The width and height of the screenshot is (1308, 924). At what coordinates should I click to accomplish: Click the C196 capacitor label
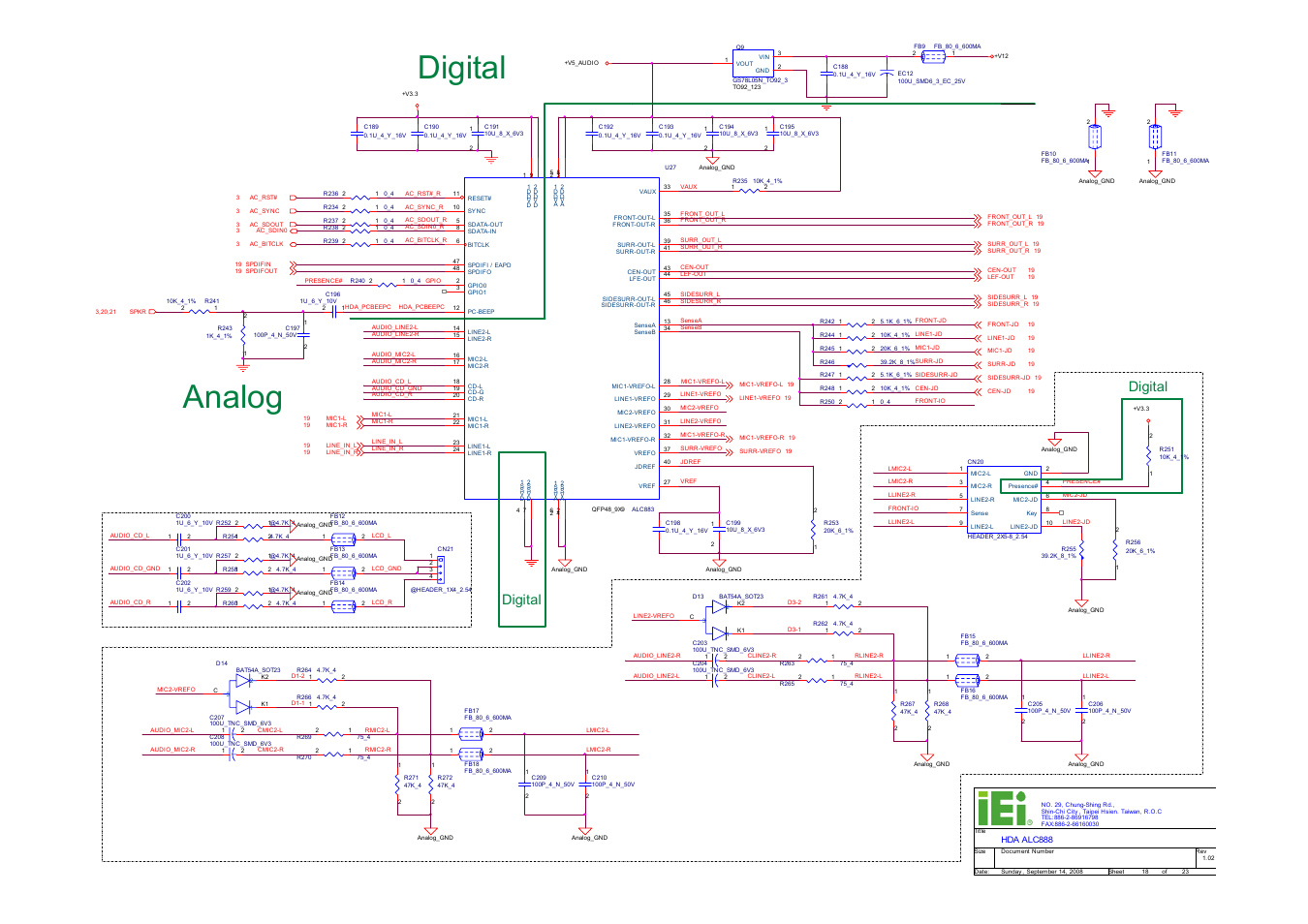click(332, 294)
